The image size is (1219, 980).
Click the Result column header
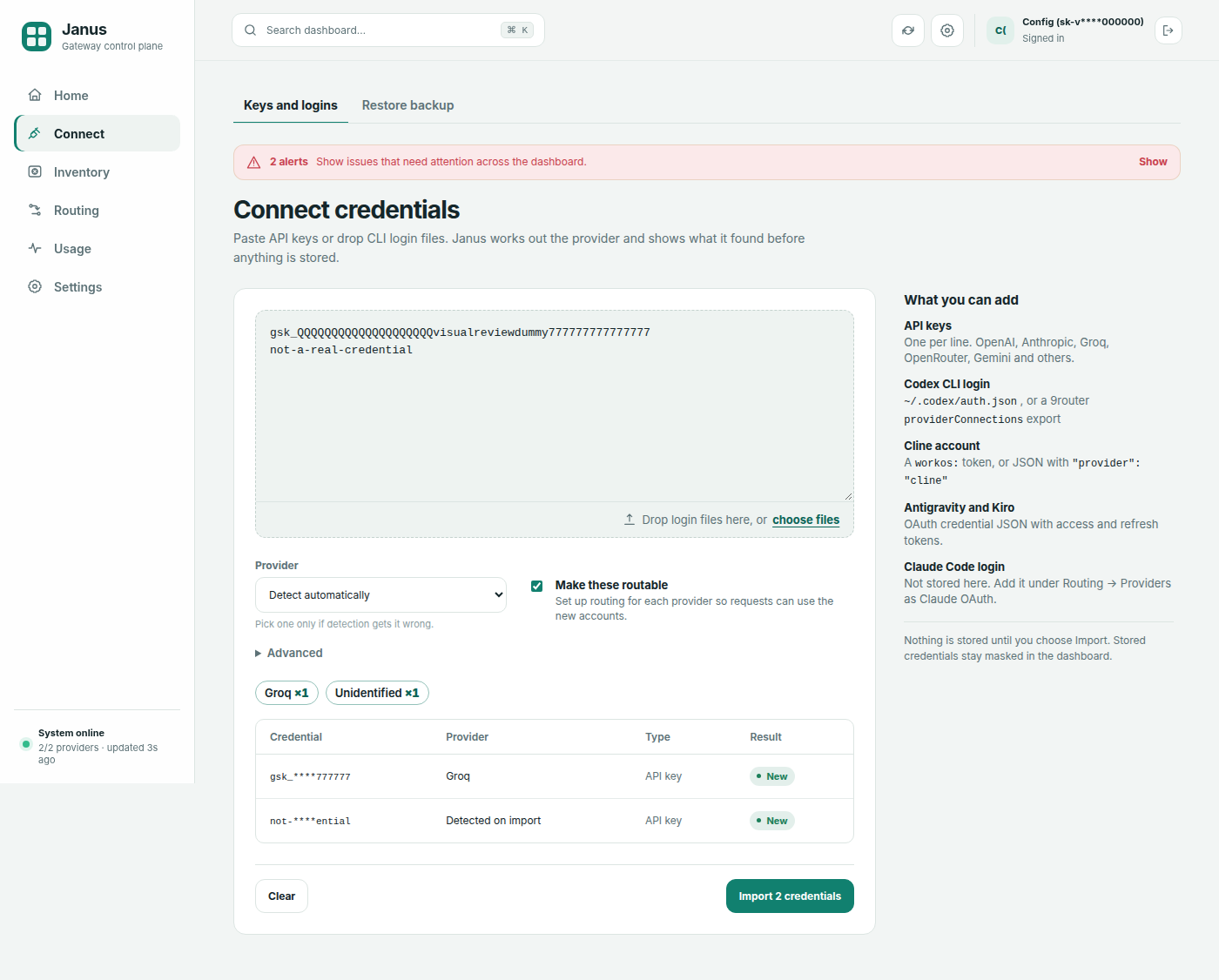coord(766,737)
